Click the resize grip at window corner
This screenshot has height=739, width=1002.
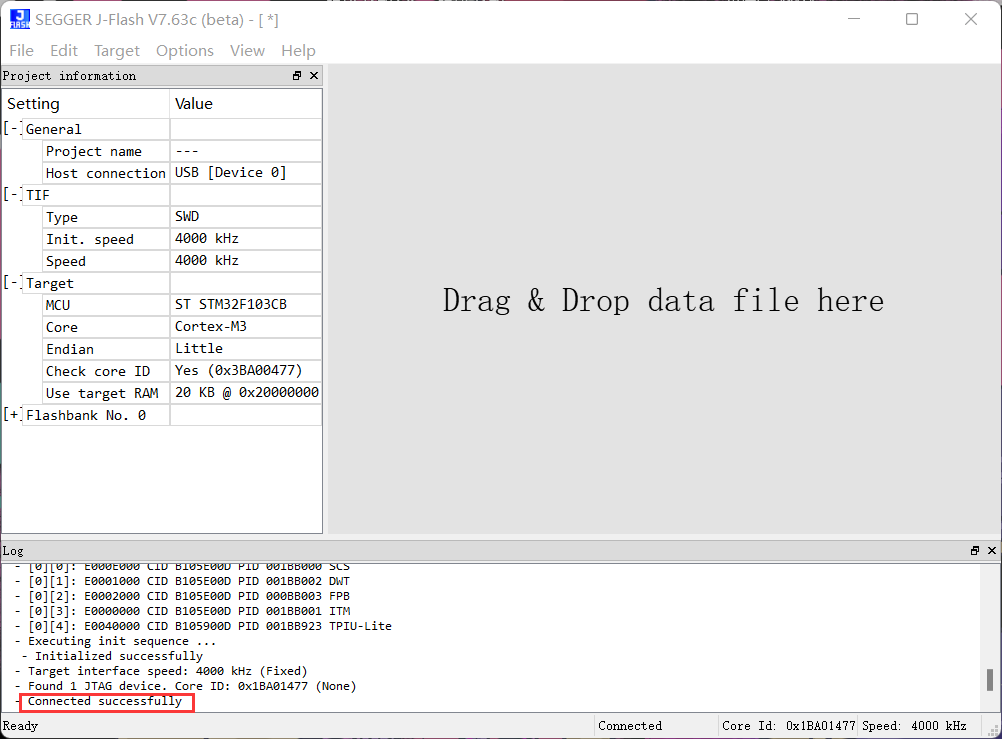[x=995, y=732]
